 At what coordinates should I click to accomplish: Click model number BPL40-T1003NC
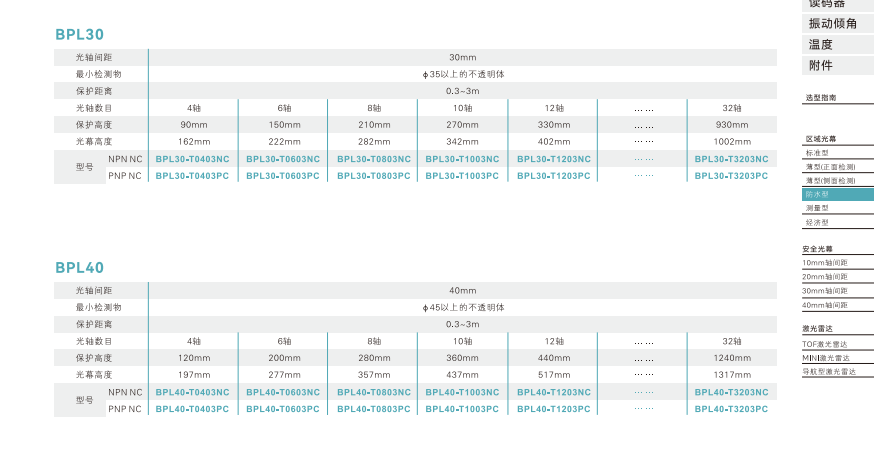pos(463,392)
